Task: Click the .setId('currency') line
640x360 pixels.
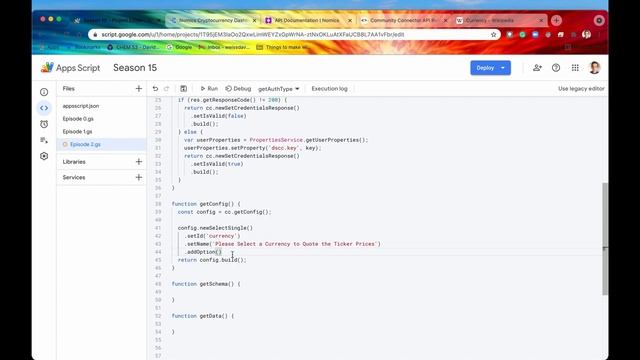Action: [x=213, y=236]
